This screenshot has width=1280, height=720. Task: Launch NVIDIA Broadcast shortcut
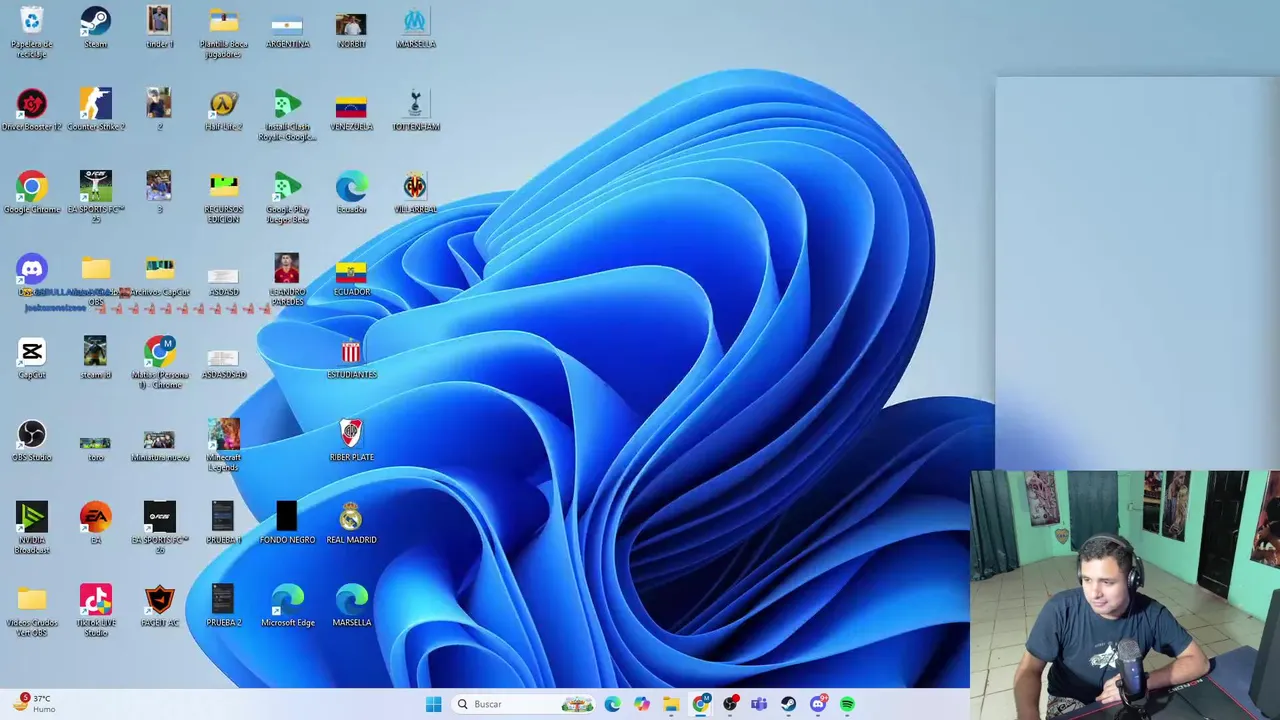[32, 528]
